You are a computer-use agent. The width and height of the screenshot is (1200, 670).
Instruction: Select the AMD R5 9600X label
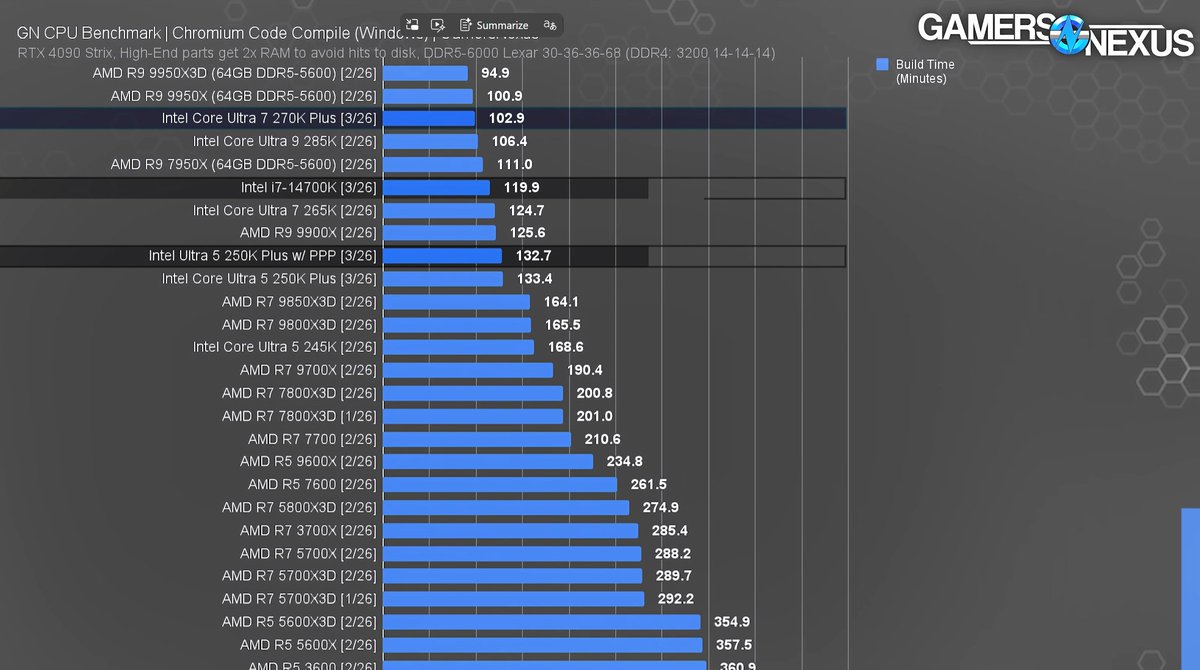pos(309,461)
